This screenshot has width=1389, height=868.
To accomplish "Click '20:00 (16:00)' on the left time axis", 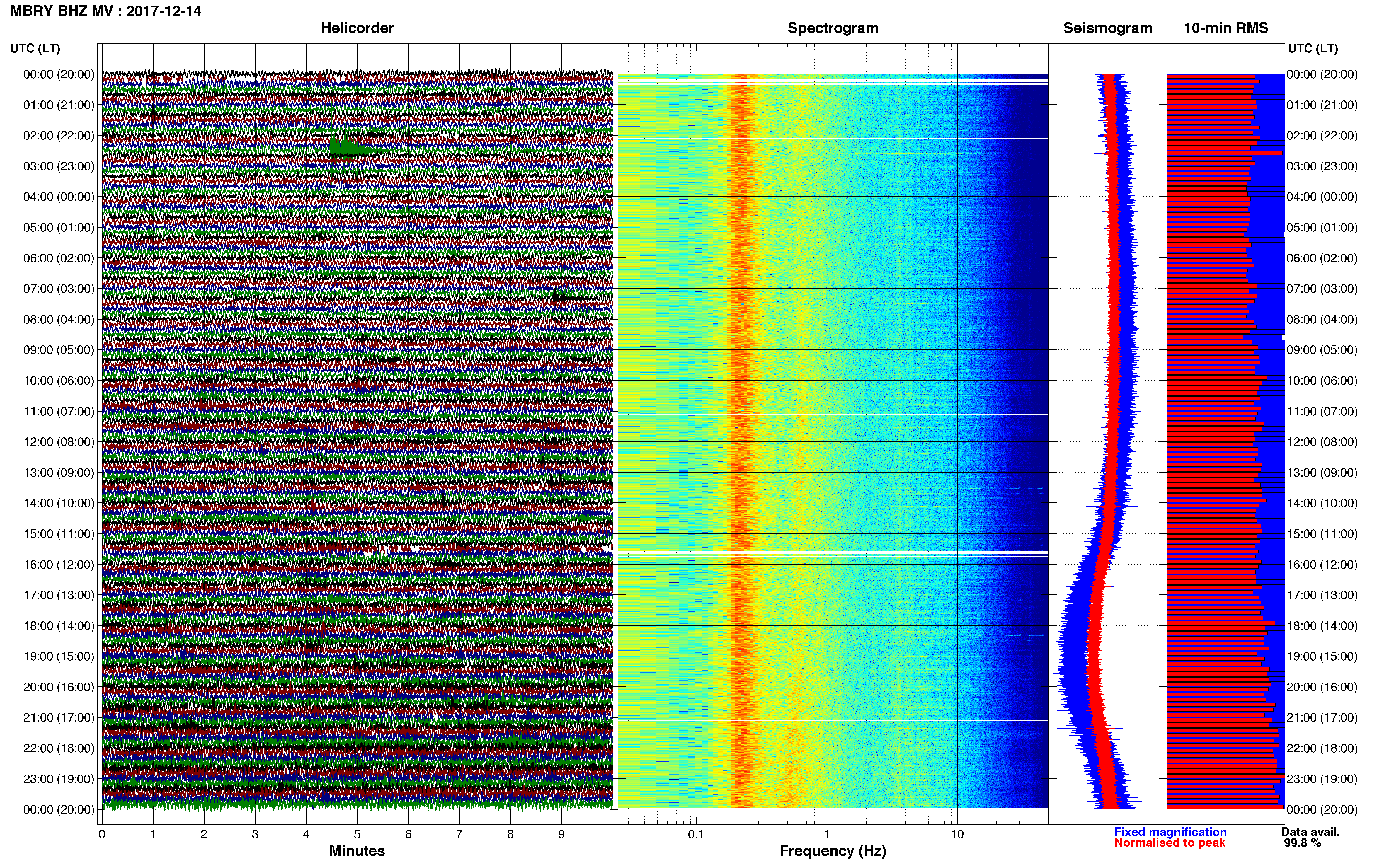I will click(59, 687).
